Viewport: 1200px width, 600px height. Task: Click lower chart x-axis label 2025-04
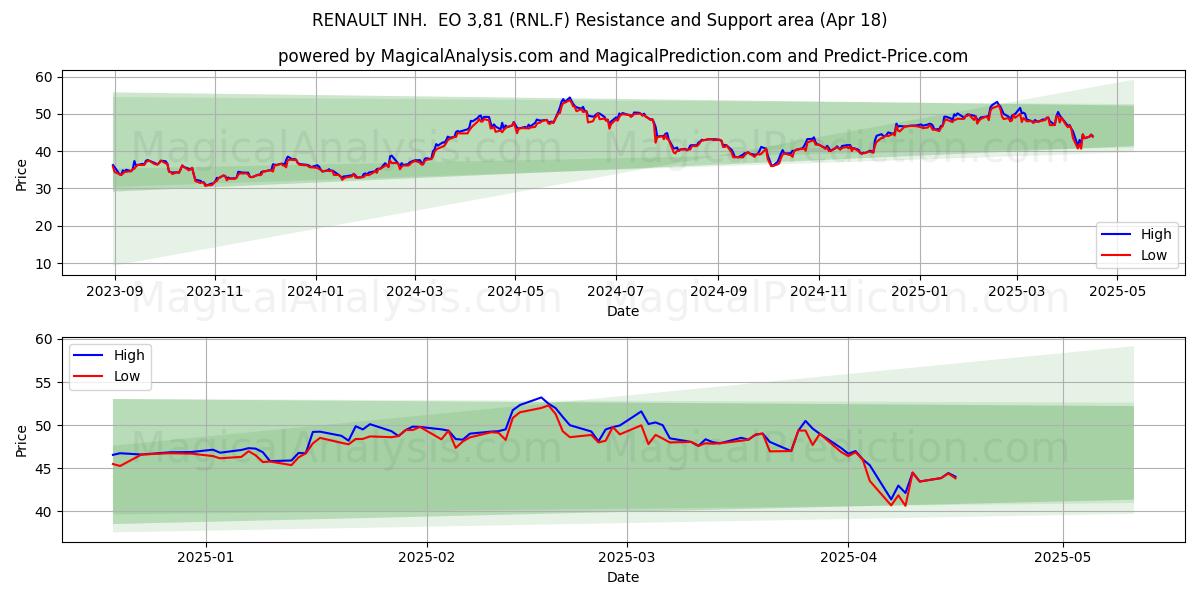848,558
